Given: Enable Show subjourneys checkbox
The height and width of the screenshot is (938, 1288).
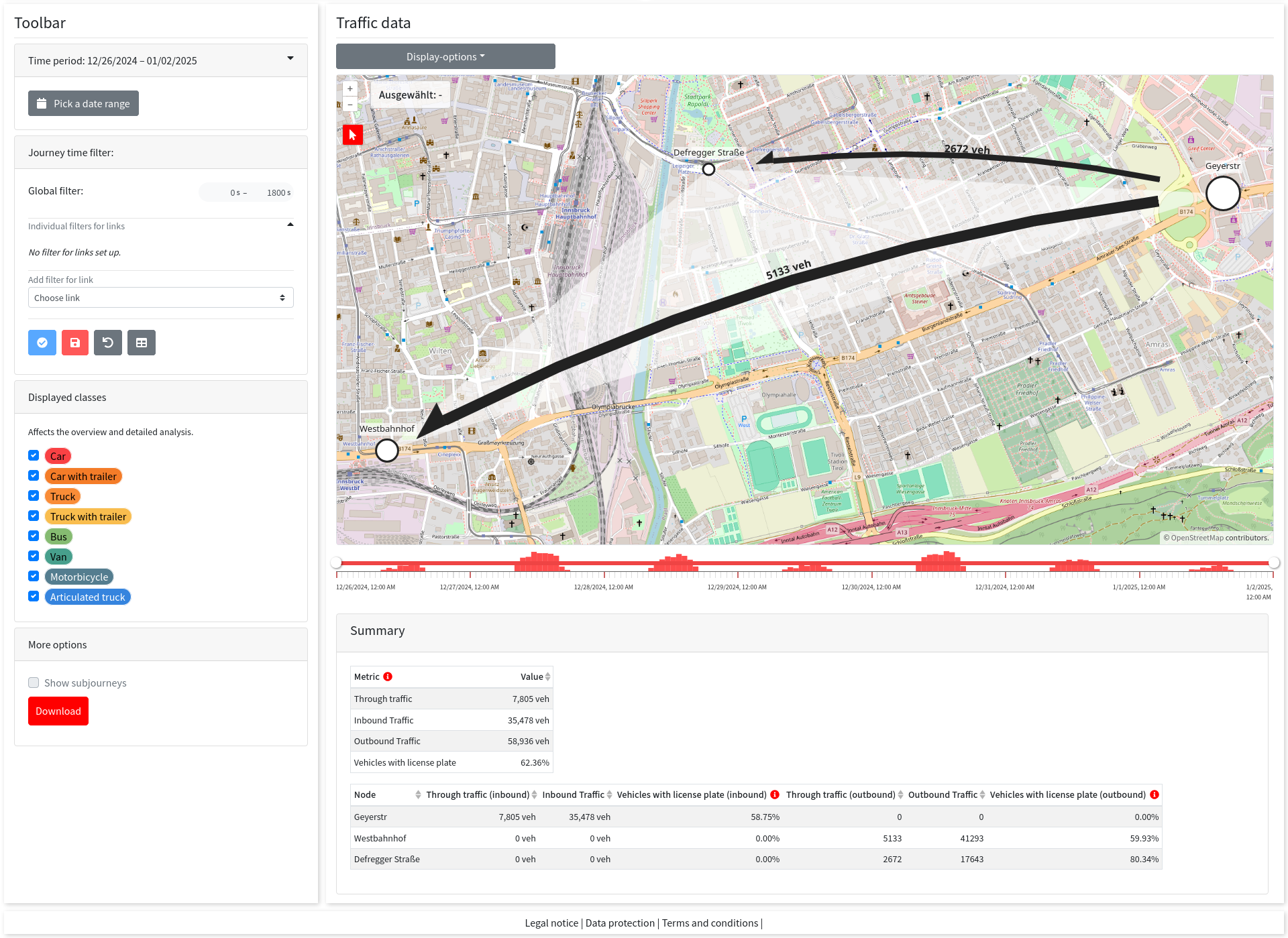Looking at the screenshot, I should point(34,683).
